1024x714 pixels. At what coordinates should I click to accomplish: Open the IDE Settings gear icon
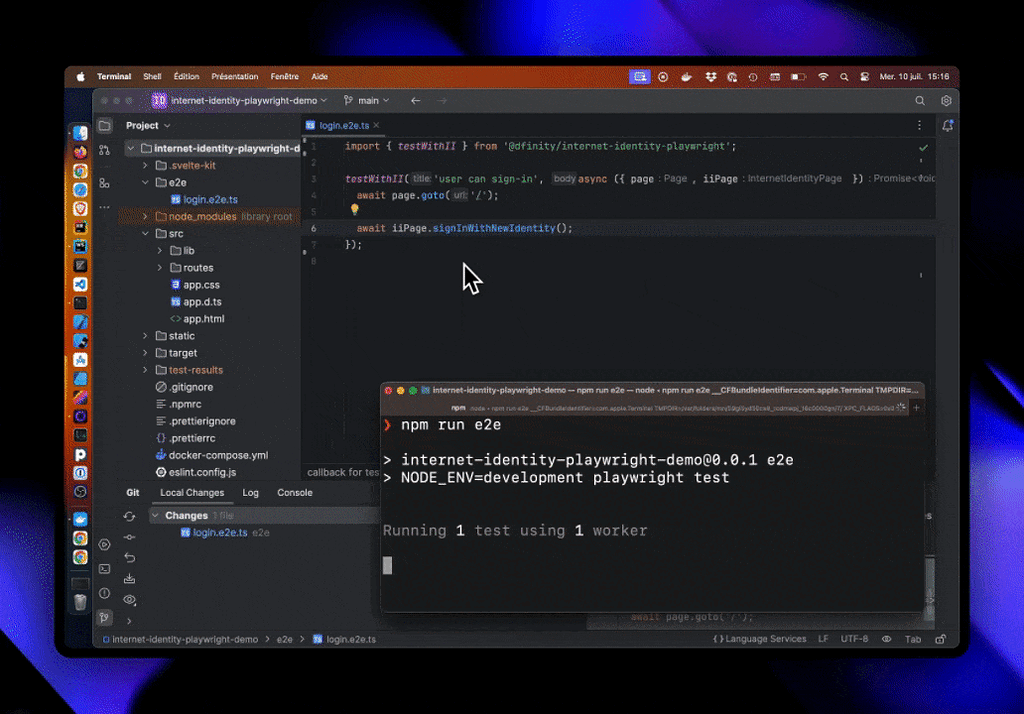[947, 100]
